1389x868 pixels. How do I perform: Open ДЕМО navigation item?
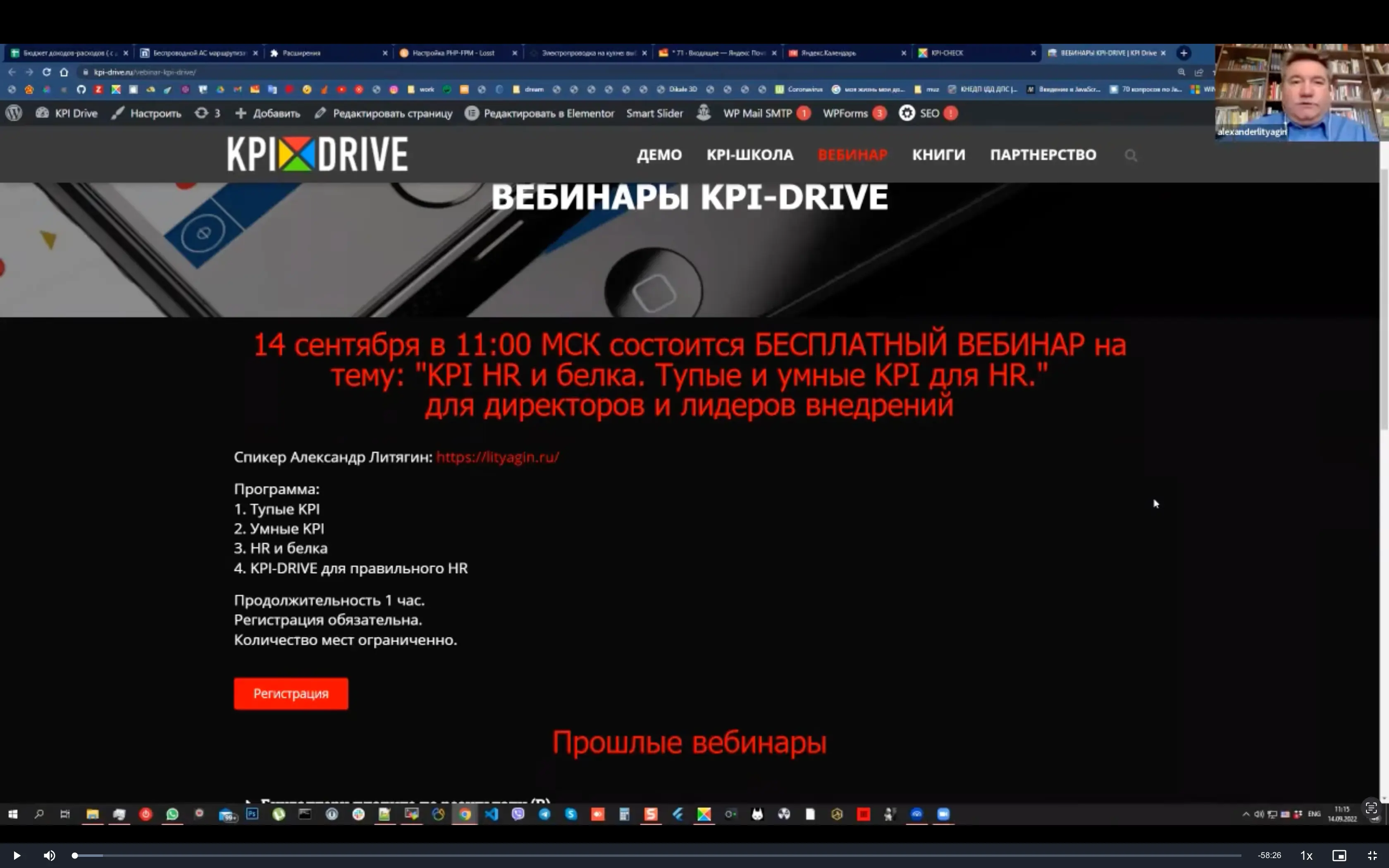[x=659, y=155]
